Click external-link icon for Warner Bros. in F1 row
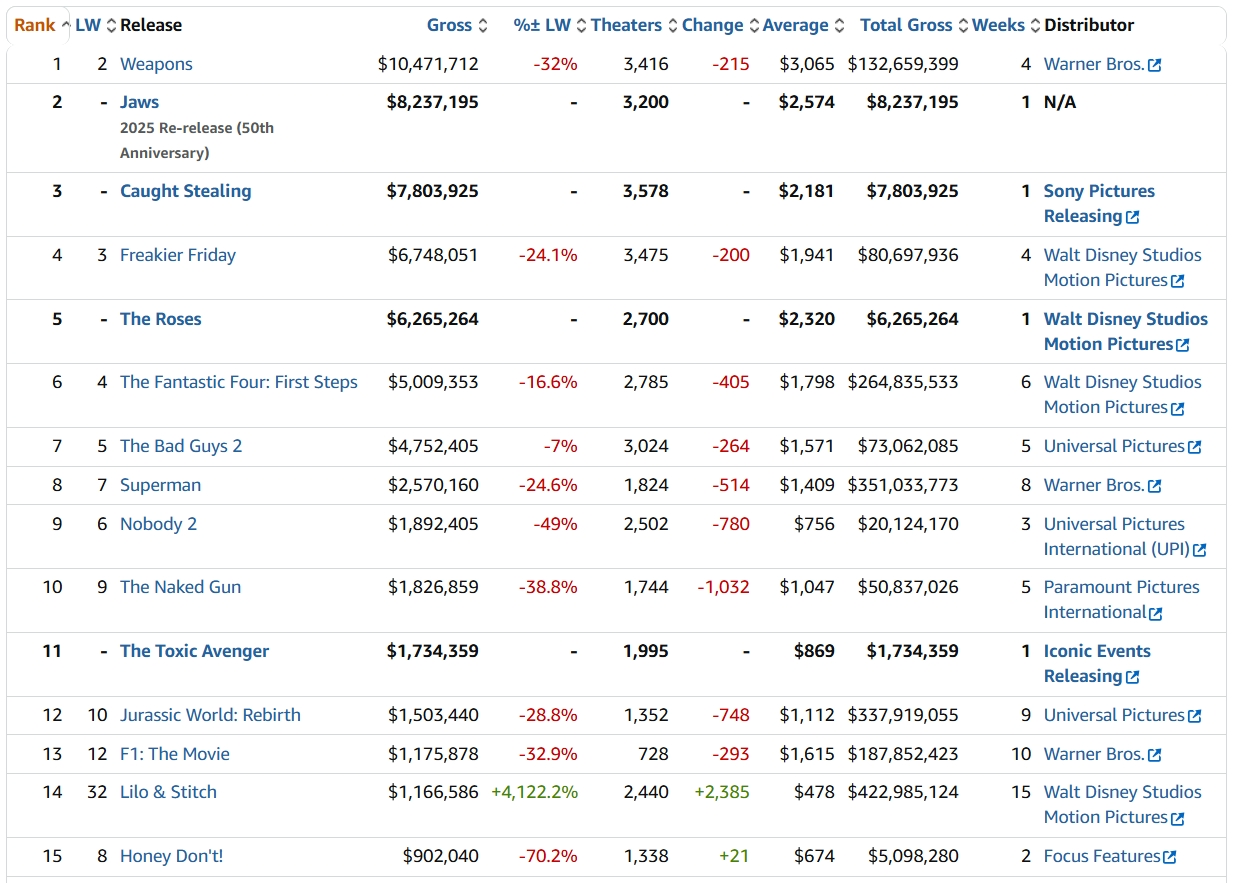This screenshot has height=883, width=1235. [x=1155, y=755]
